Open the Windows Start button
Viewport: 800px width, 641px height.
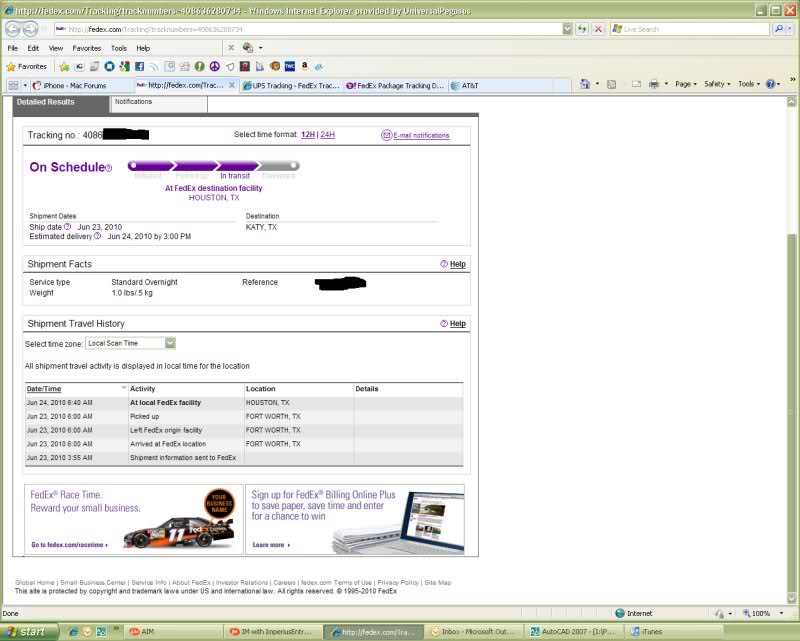click(29, 632)
